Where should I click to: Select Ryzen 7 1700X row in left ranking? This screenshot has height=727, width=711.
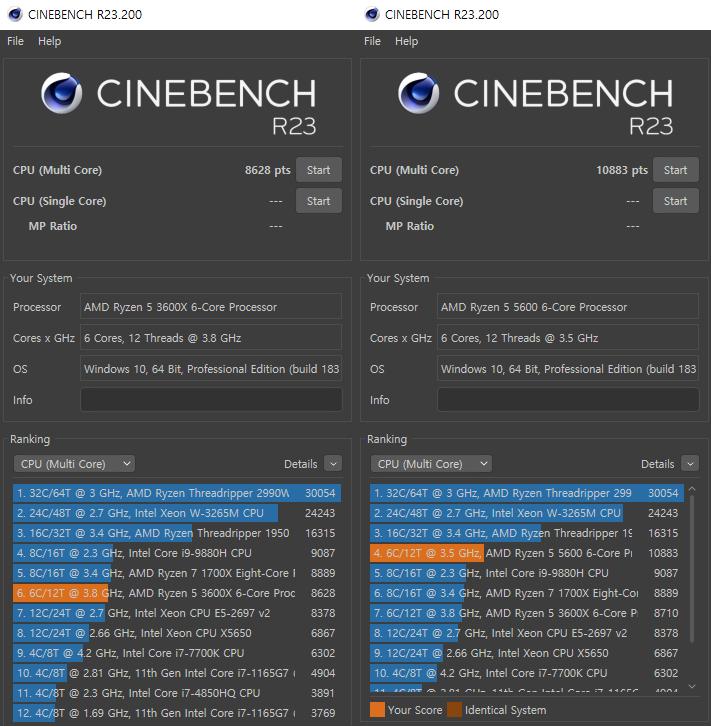click(x=177, y=573)
